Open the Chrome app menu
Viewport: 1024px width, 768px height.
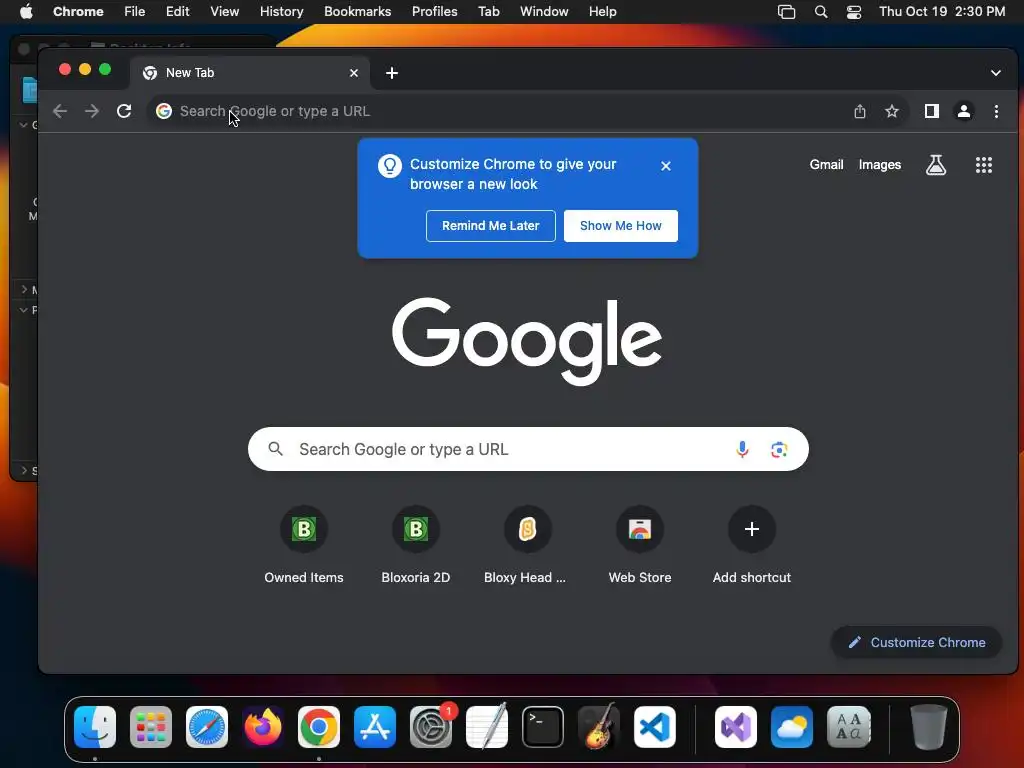78,12
